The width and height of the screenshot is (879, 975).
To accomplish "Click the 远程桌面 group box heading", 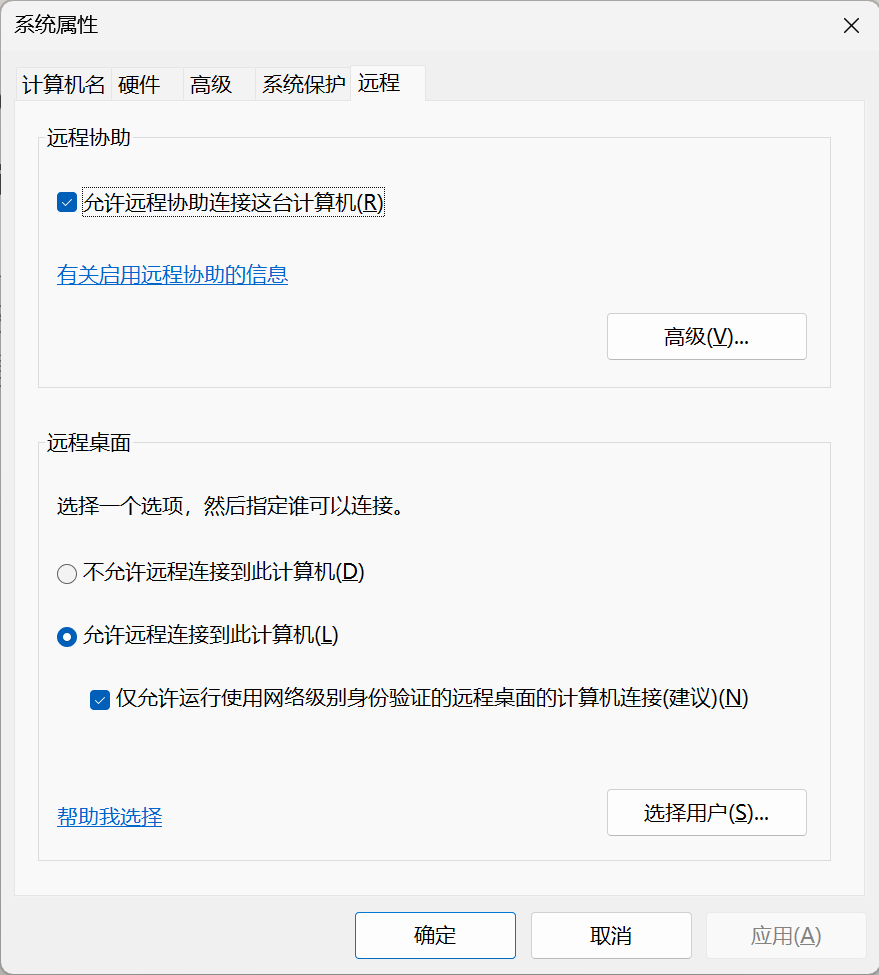I will [89, 444].
